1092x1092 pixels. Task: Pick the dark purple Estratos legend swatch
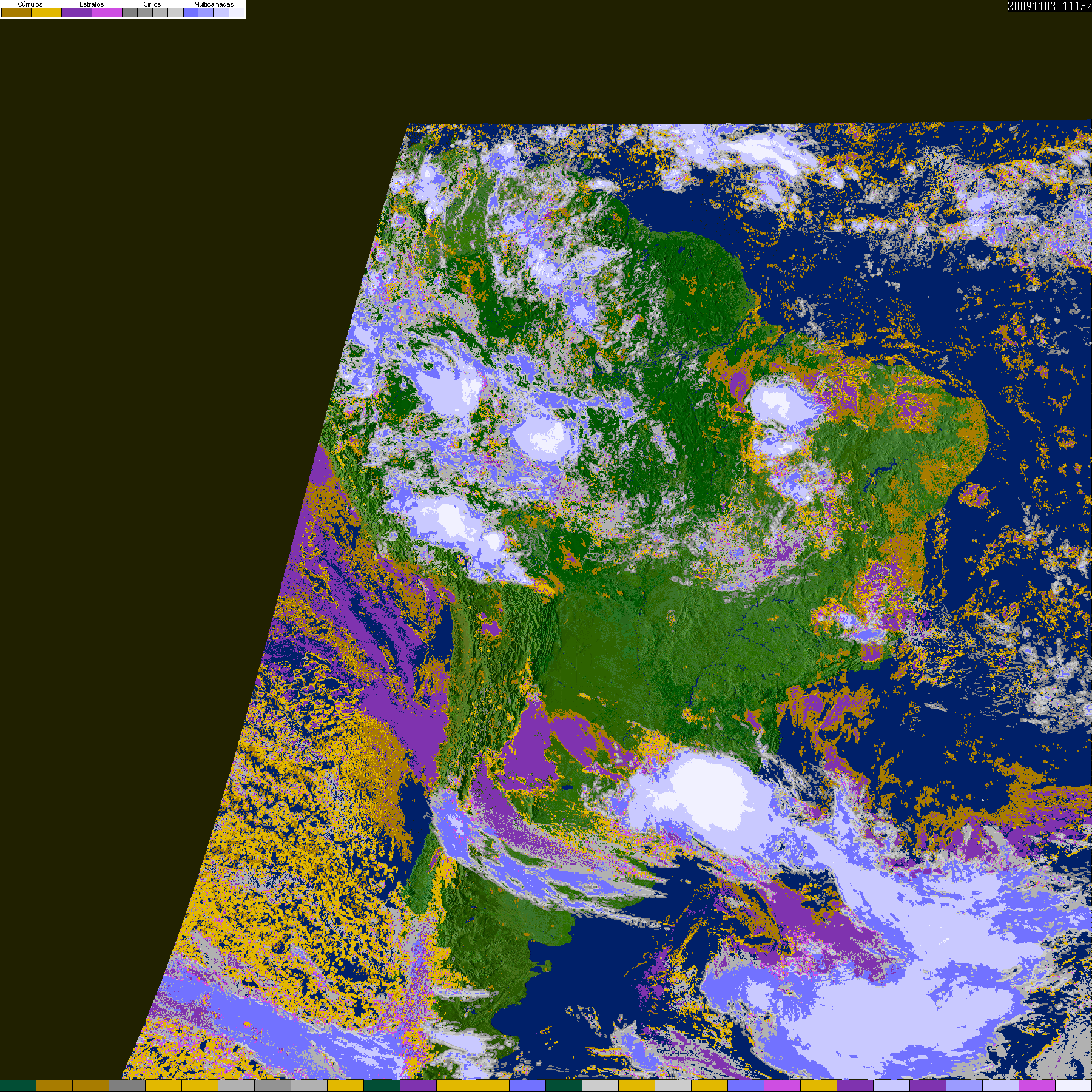coord(77,12)
